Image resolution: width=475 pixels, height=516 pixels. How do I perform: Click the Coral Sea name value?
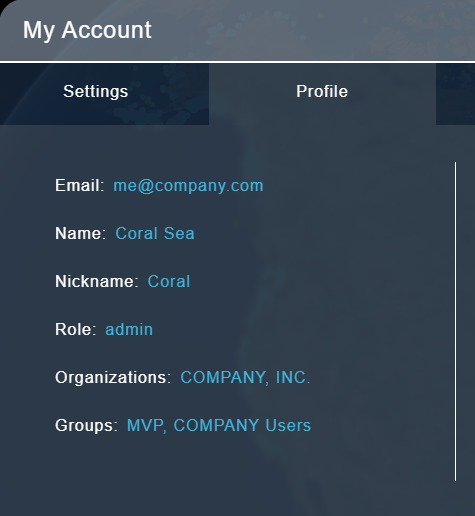(155, 233)
